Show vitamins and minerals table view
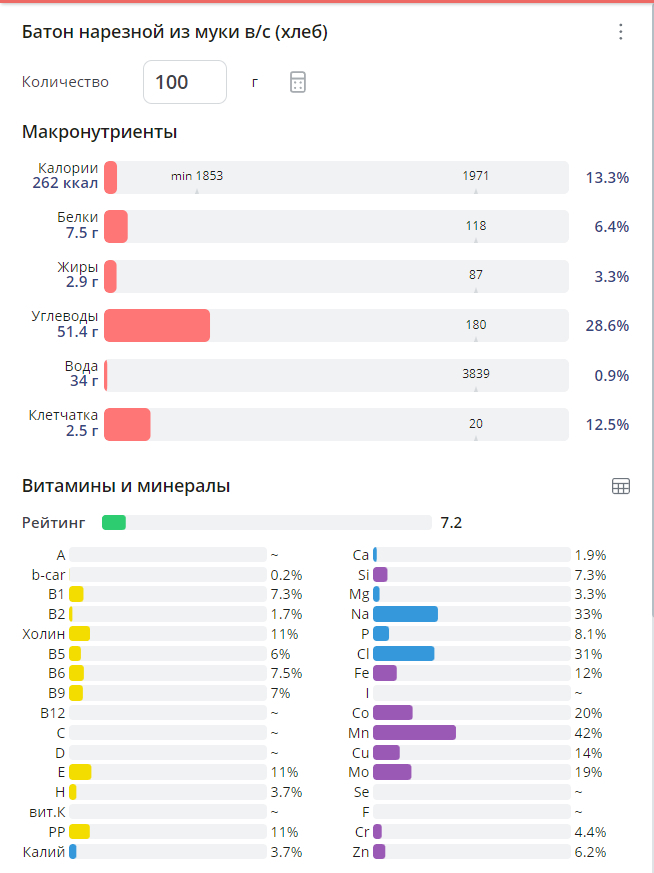 pyautogui.click(x=620, y=486)
